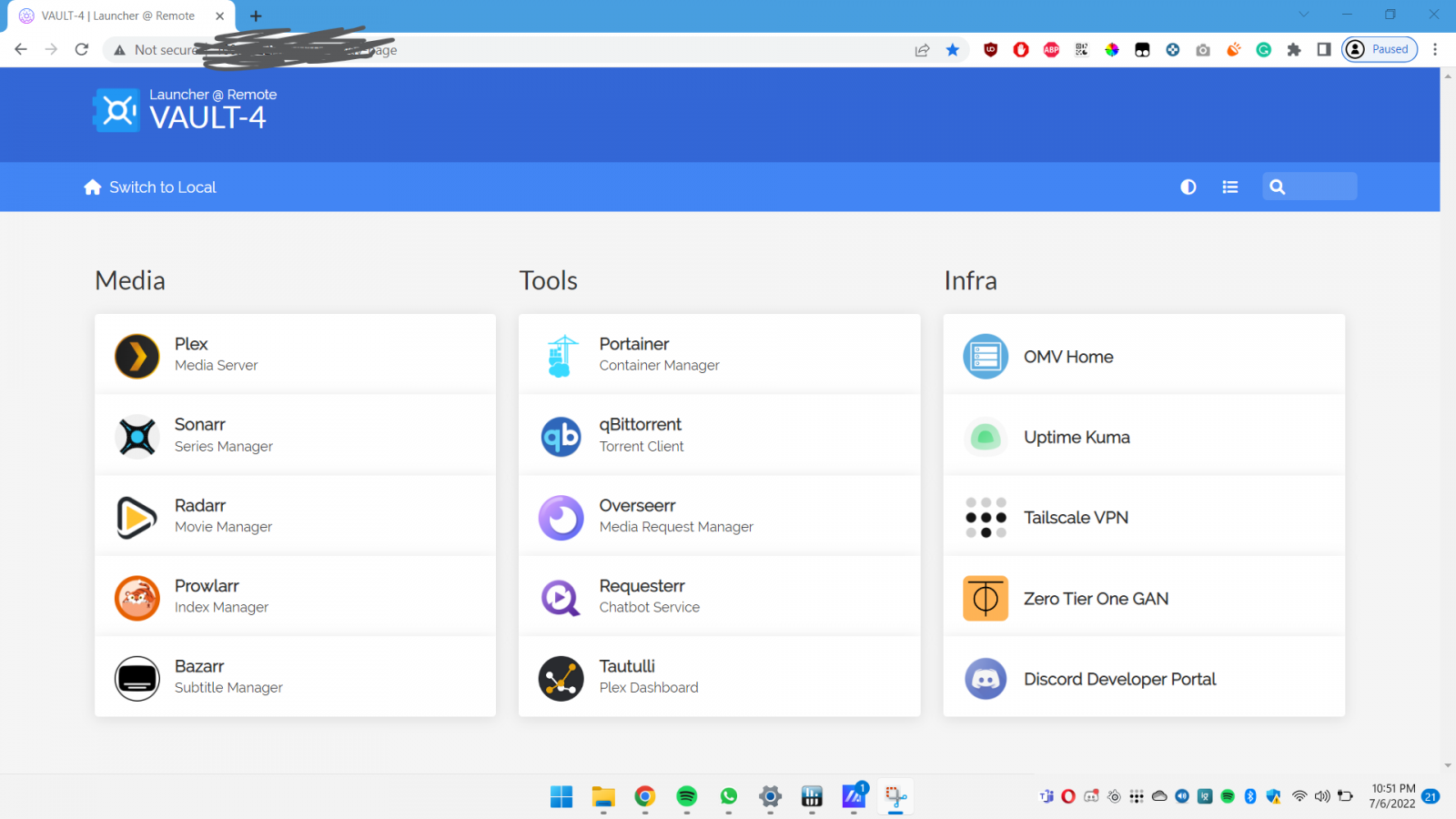Viewport: 1456px width, 819px height.
Task: Open the Grammarly extension icon
Action: pyautogui.click(x=1264, y=50)
